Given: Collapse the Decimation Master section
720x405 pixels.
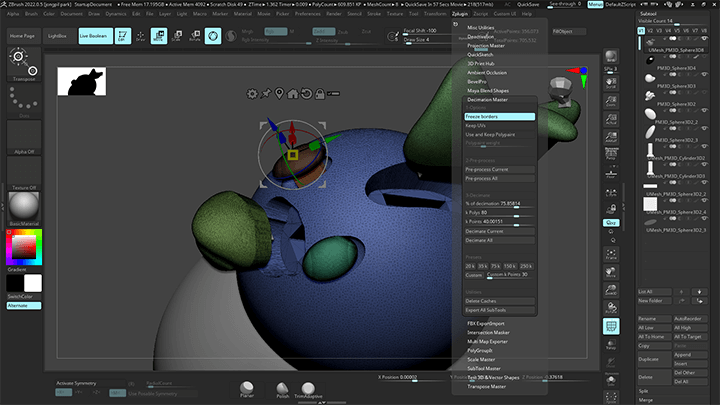Looking at the screenshot, I should (x=488, y=100).
